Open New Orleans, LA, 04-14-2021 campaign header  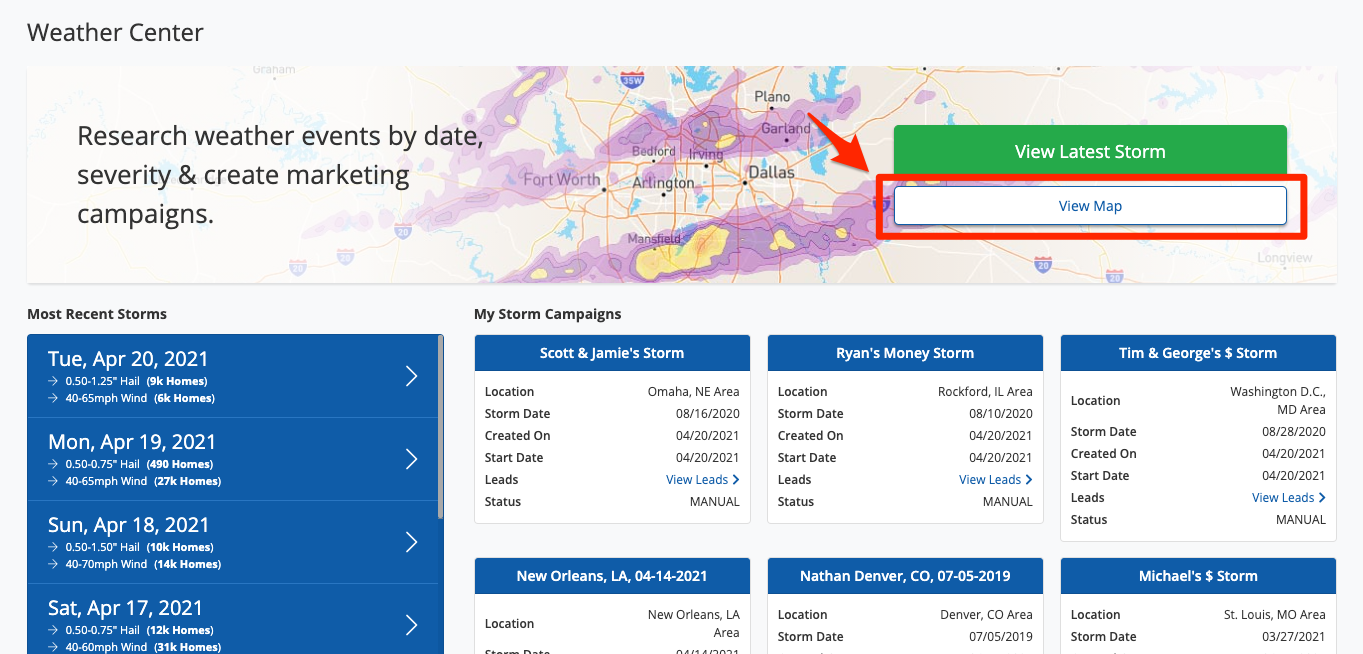pyautogui.click(x=612, y=576)
